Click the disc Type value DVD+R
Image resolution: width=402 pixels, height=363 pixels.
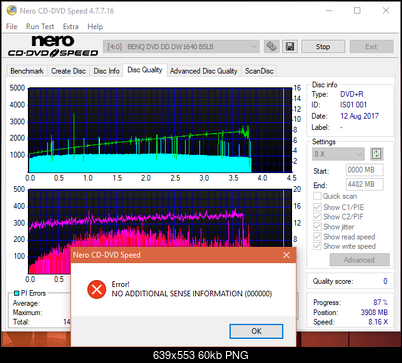click(x=352, y=94)
